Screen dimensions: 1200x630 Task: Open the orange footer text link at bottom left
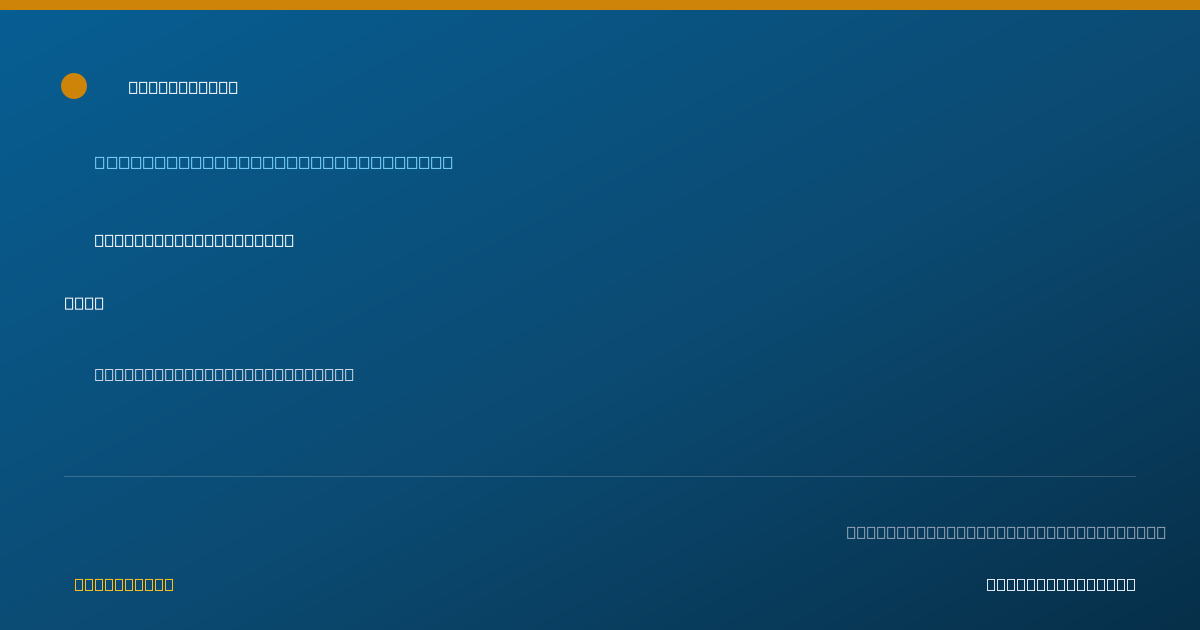(x=124, y=584)
